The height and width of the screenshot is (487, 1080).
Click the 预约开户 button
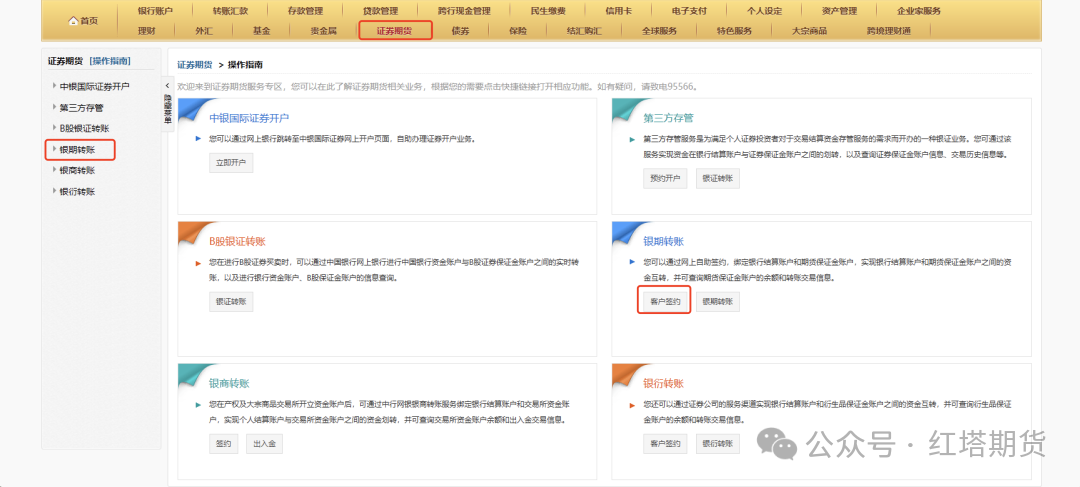(665, 178)
